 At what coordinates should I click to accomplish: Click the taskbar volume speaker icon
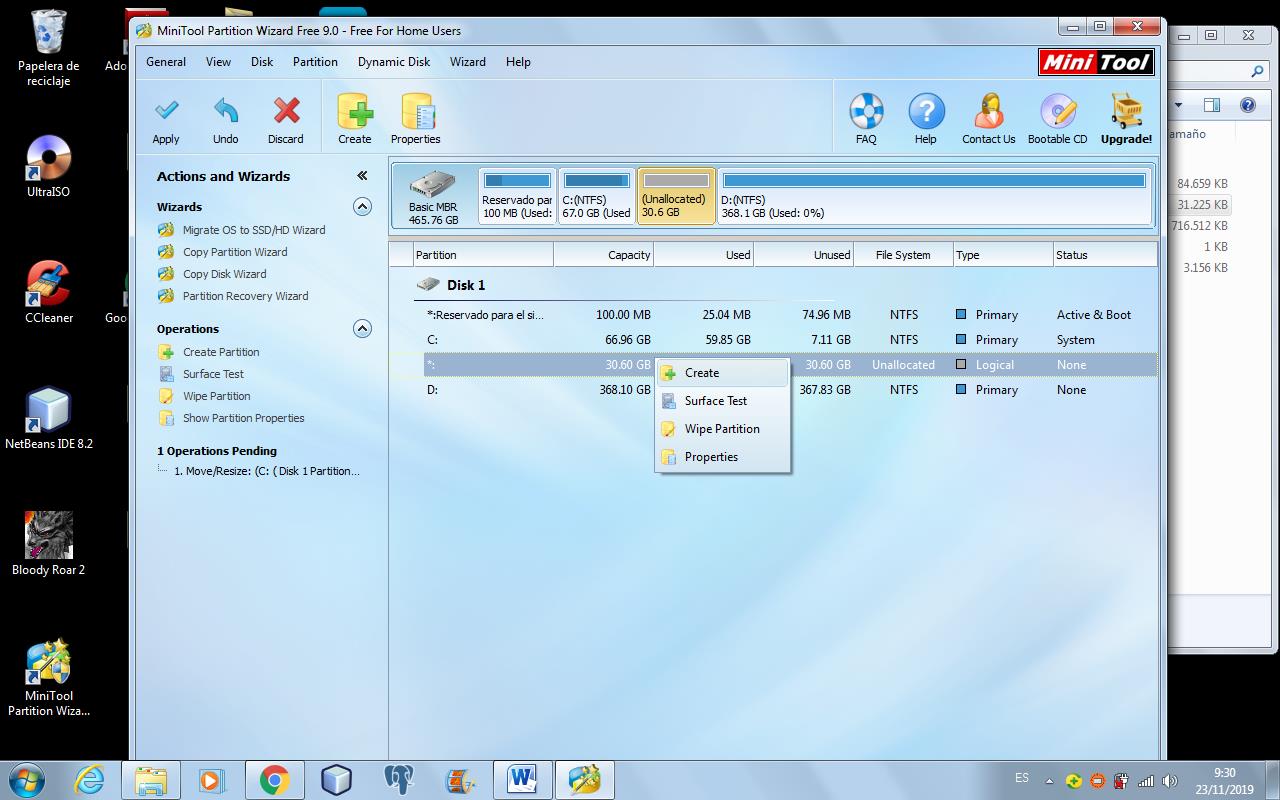1169,781
